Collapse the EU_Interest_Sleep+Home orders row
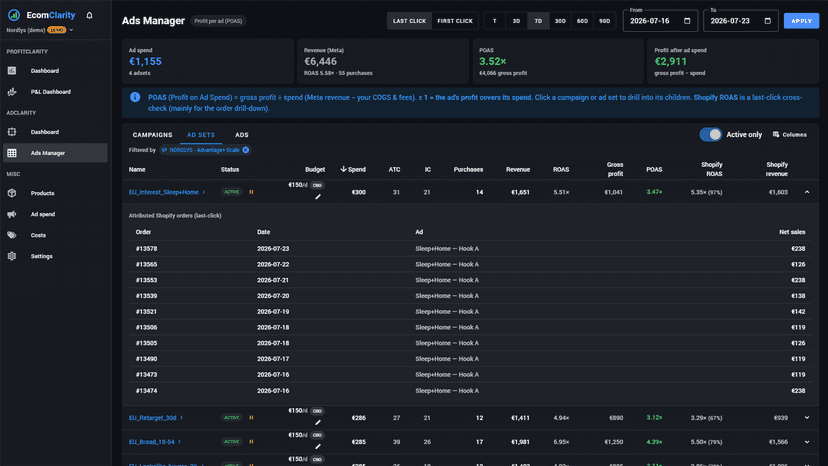This screenshot has width=828, height=466. 807,192
